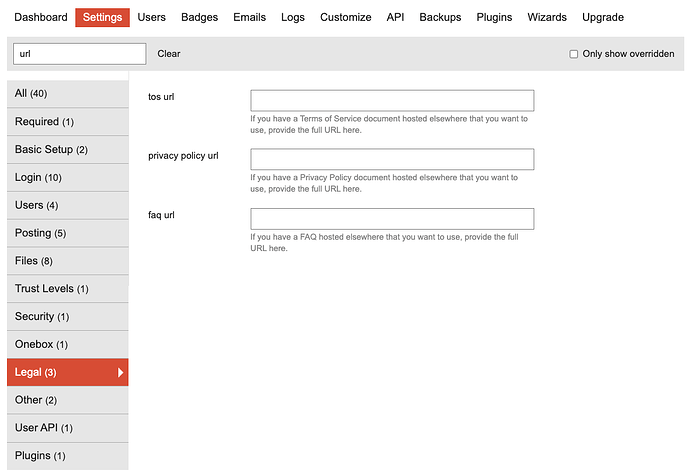Click the 'privacy policy url' setting label
The width and height of the screenshot is (690, 475).
pos(183,156)
